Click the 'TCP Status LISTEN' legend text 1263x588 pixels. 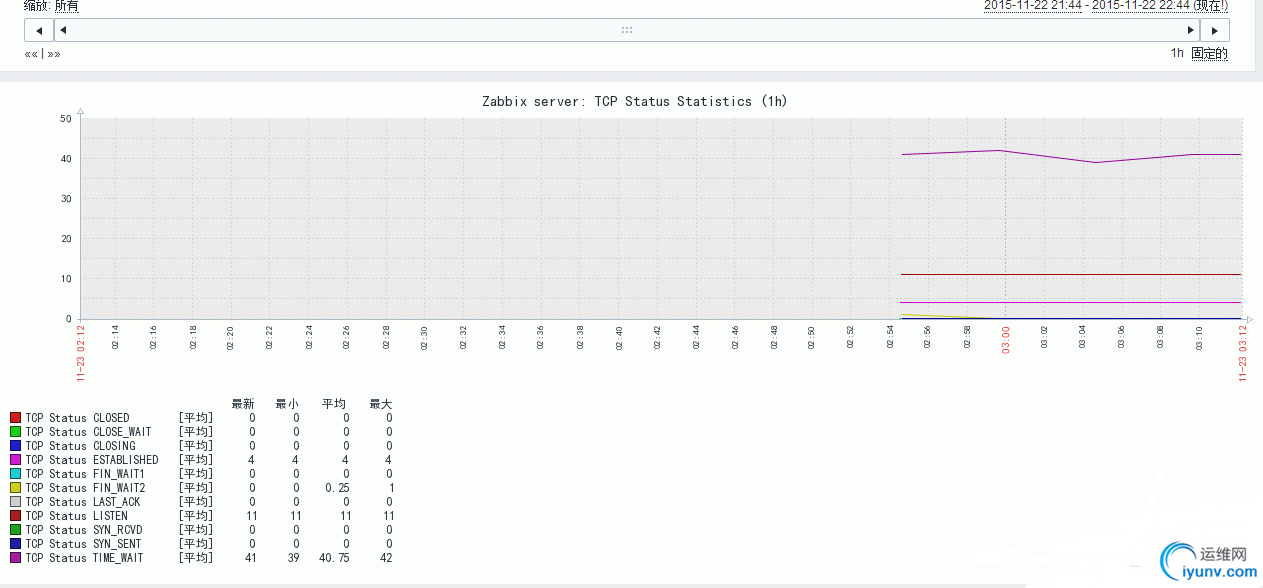pyautogui.click(x=77, y=516)
